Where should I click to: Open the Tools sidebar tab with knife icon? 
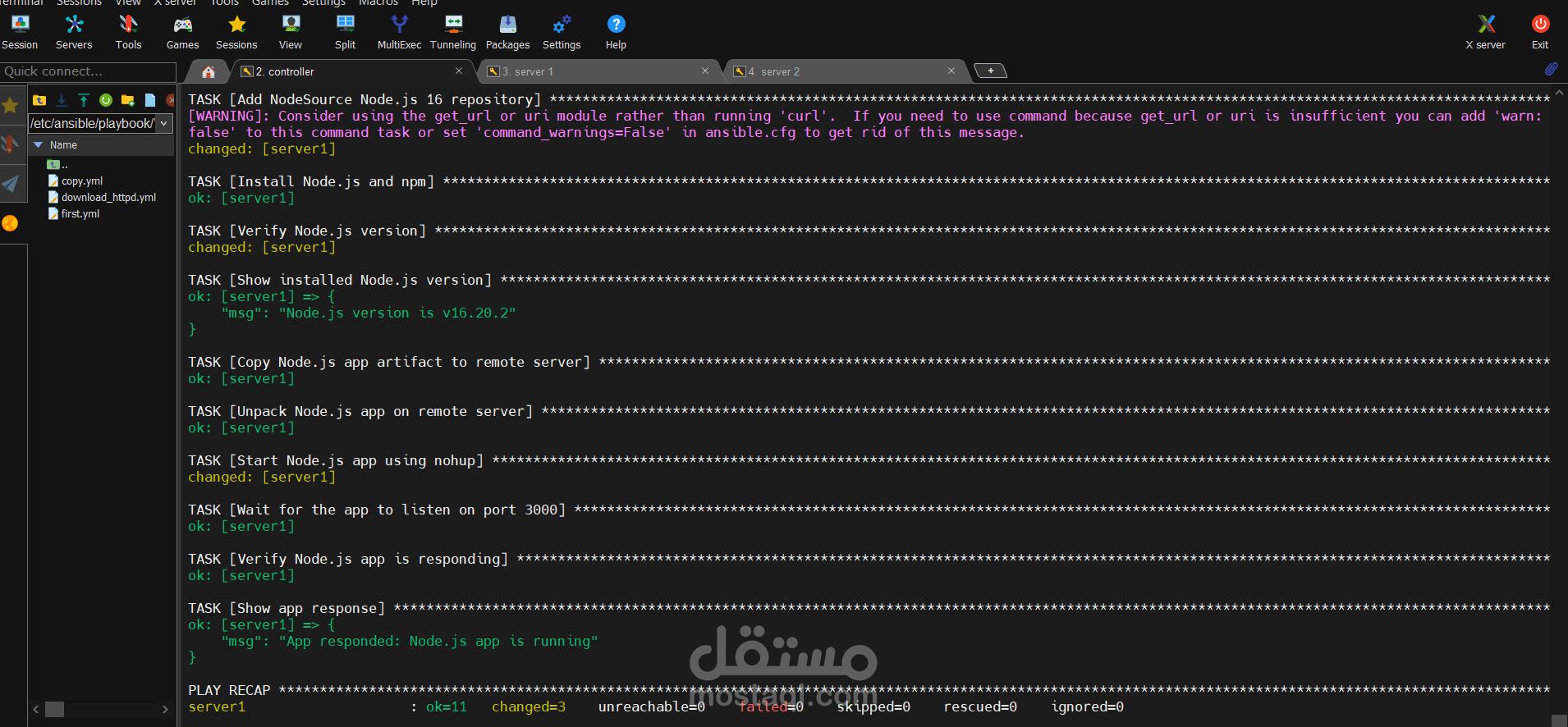[11, 144]
